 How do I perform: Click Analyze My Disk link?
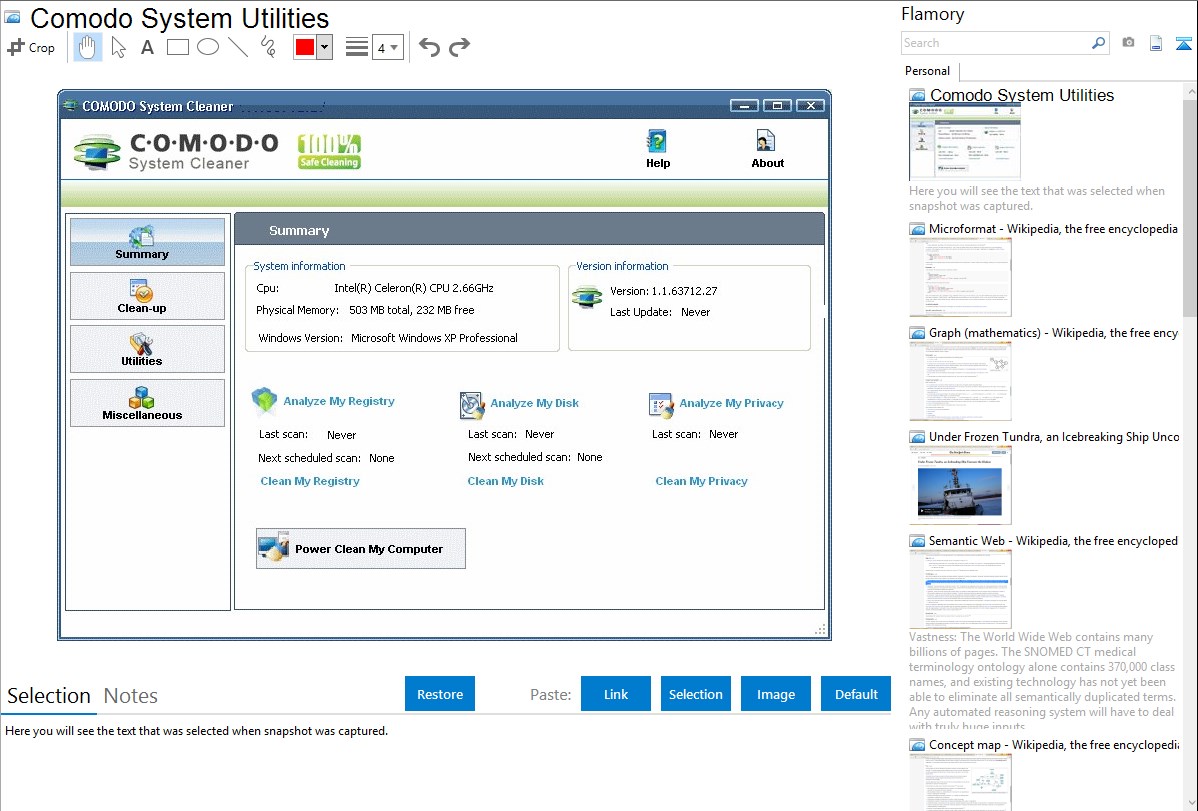coord(534,403)
